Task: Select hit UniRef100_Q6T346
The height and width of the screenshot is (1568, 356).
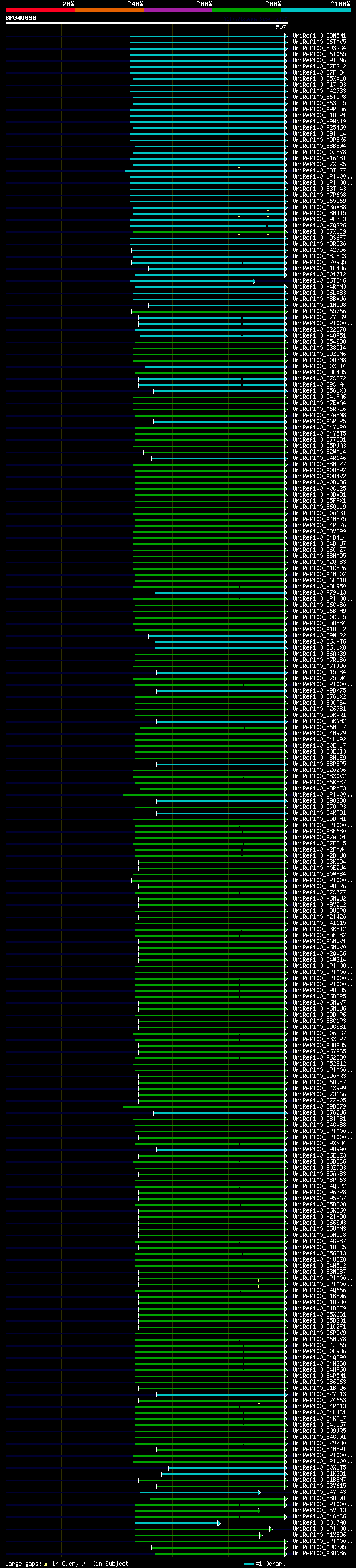Action: [319, 280]
